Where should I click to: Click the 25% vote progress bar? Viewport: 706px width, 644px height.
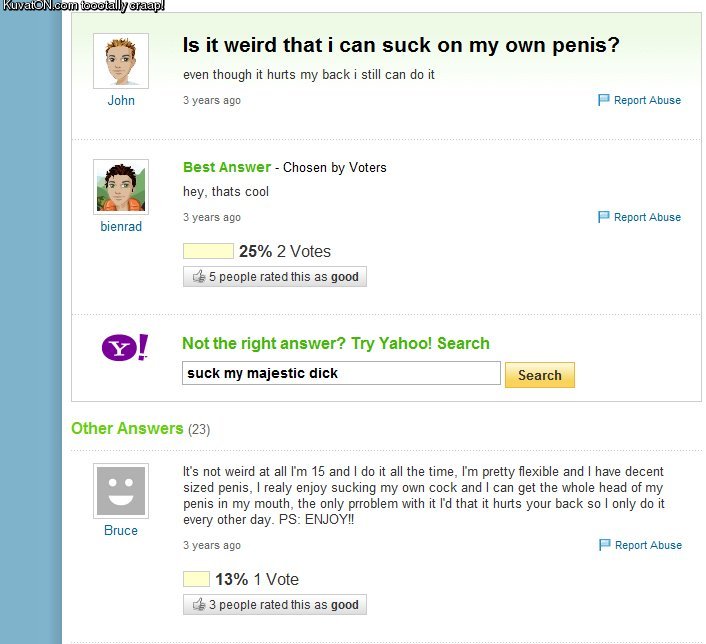click(x=208, y=251)
